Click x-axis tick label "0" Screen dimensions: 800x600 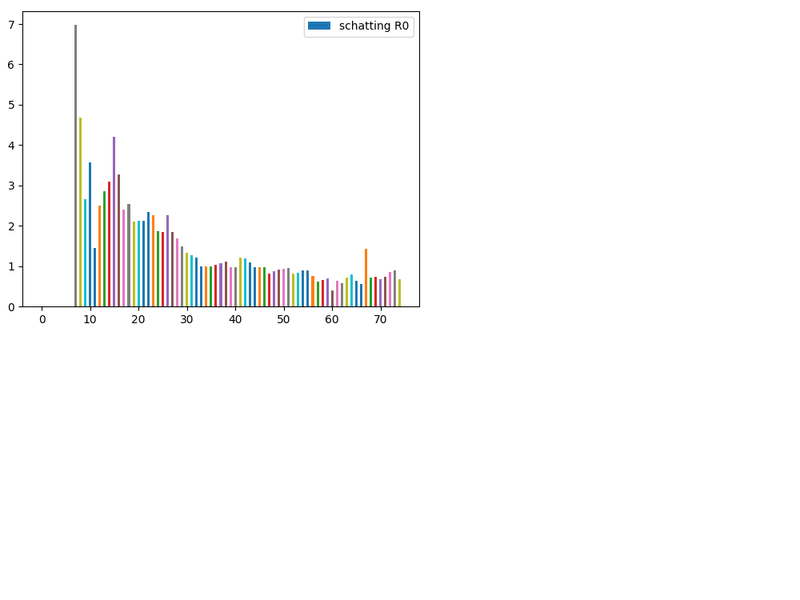coord(42,320)
